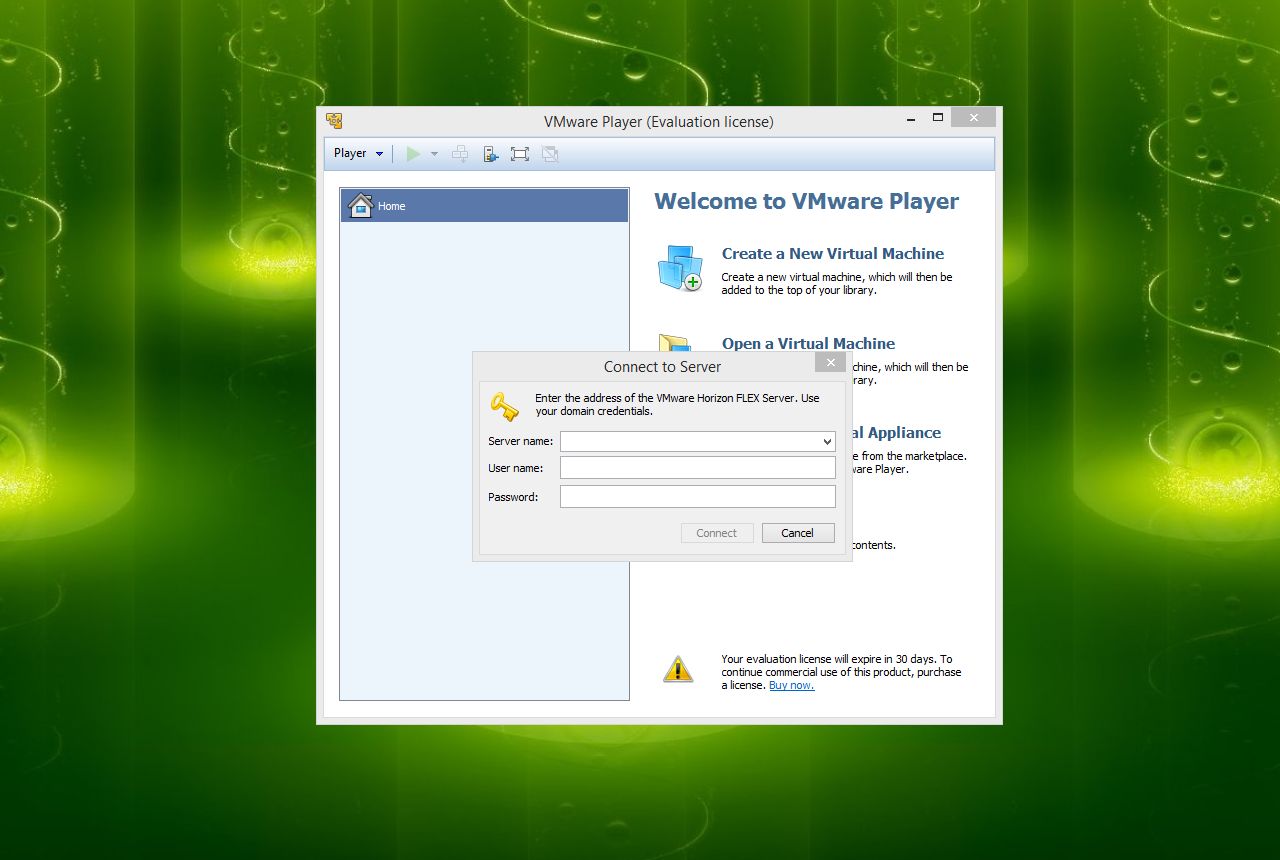Click the Create a New Virtual Machine icon

click(x=680, y=268)
